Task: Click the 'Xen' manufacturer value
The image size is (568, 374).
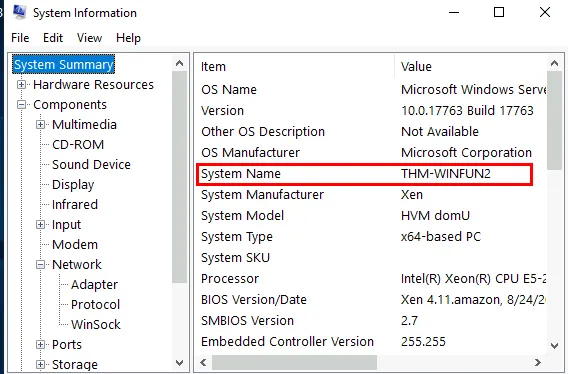Action: [412, 195]
